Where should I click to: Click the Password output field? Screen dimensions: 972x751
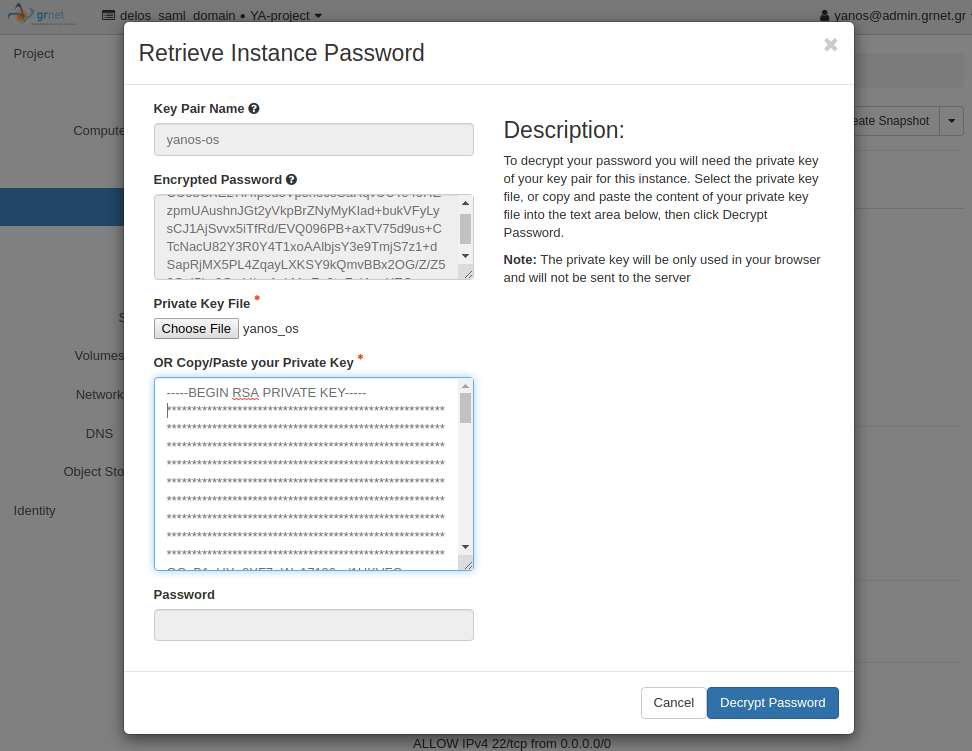[x=313, y=625]
